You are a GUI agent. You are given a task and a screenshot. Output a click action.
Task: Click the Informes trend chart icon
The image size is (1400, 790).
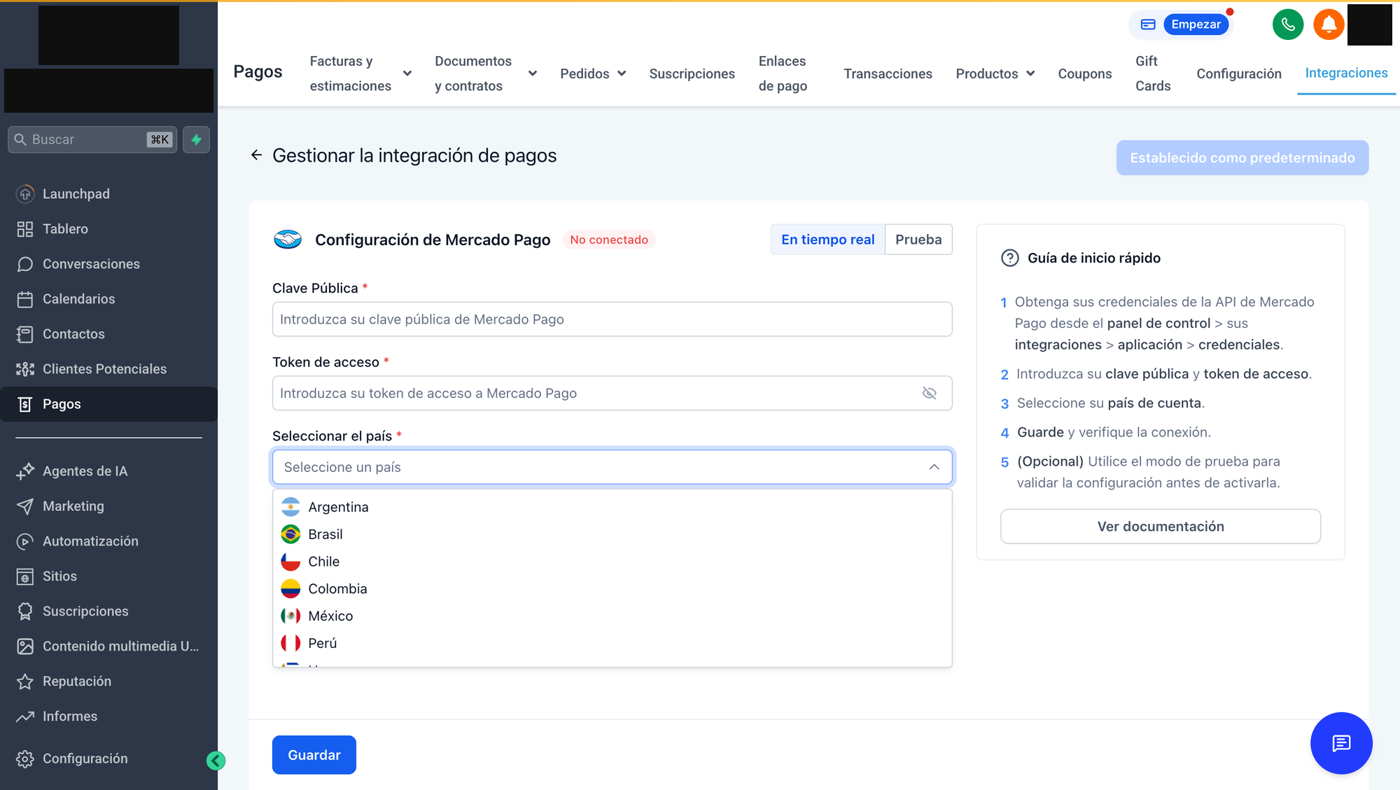click(x=25, y=716)
